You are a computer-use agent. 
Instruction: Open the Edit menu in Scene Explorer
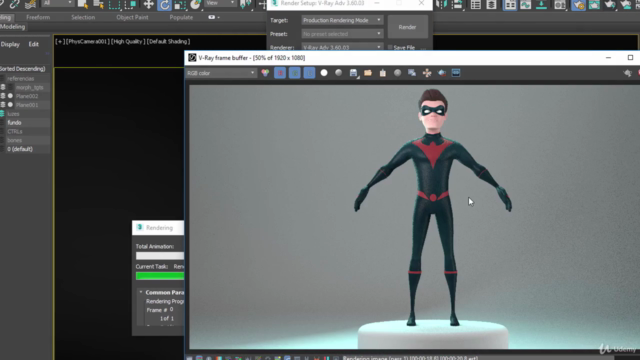point(33,44)
